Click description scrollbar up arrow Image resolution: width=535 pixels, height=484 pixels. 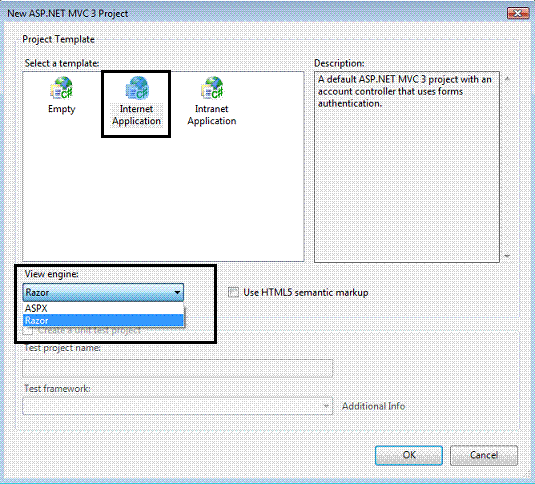pyautogui.click(x=507, y=79)
